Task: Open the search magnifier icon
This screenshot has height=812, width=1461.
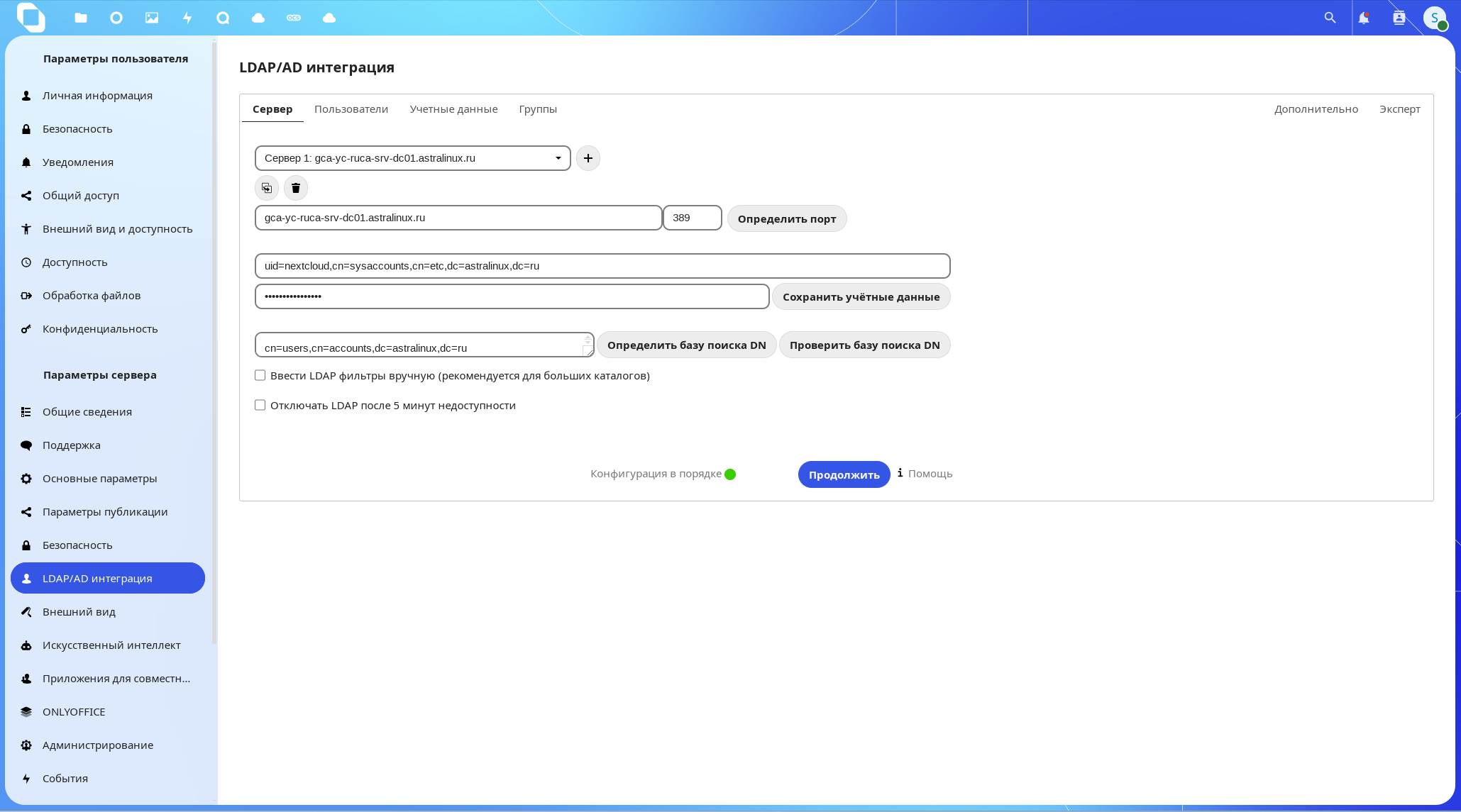Action: 1330,18
